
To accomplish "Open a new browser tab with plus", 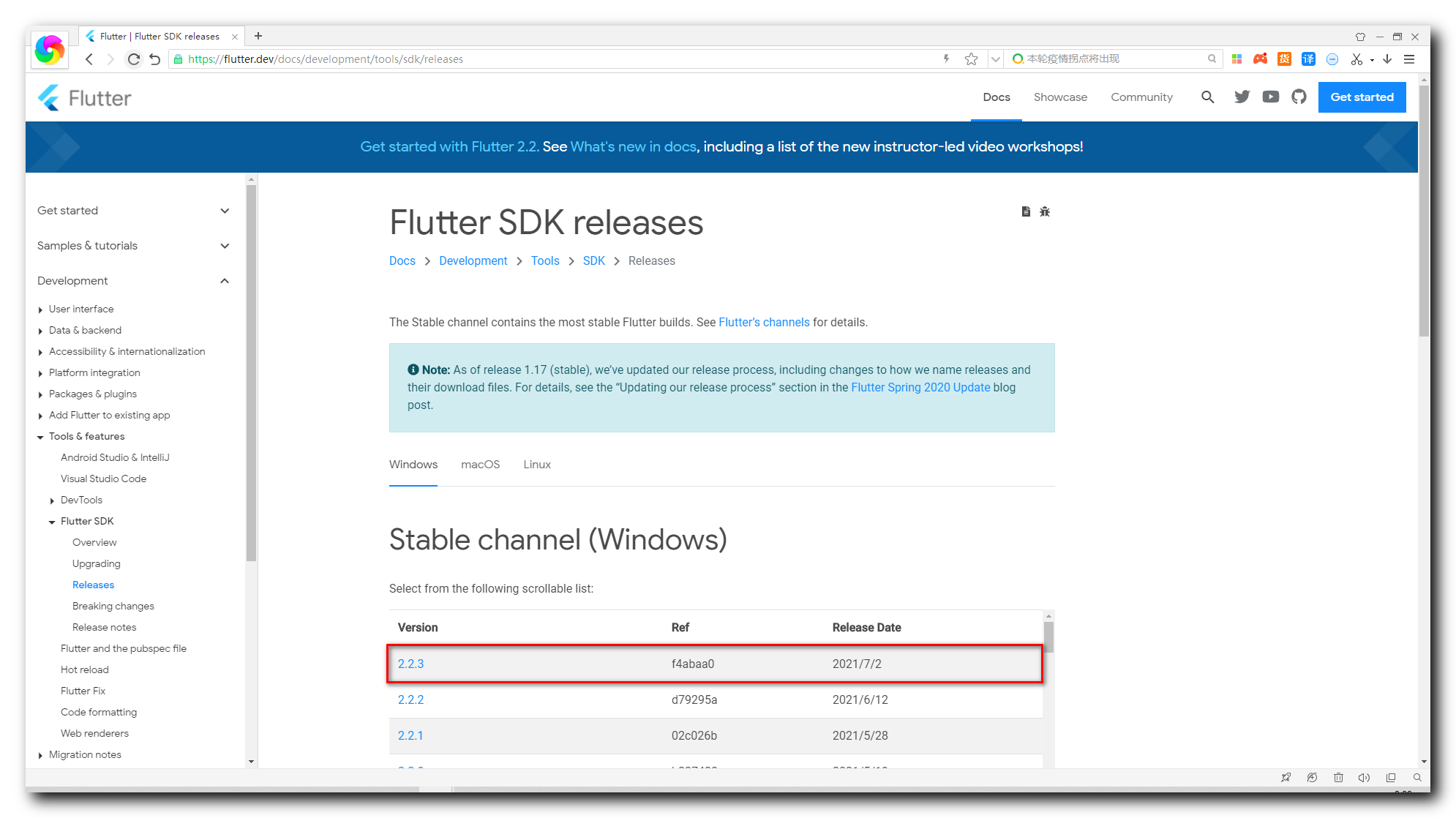I will (x=258, y=36).
